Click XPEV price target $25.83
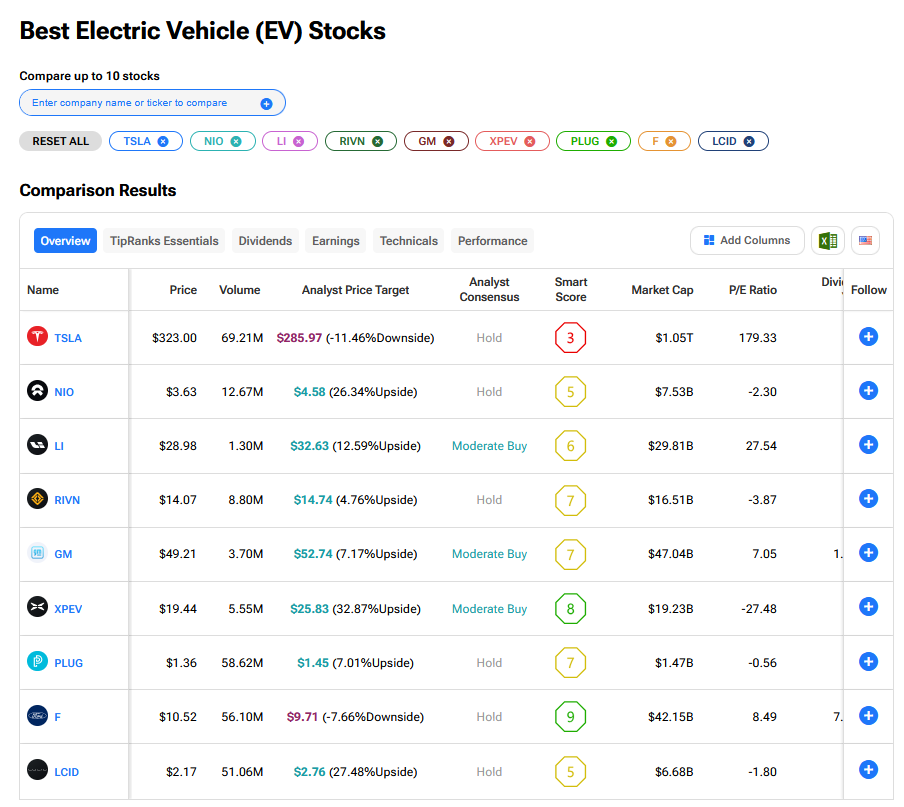The image size is (904, 807). 310,609
